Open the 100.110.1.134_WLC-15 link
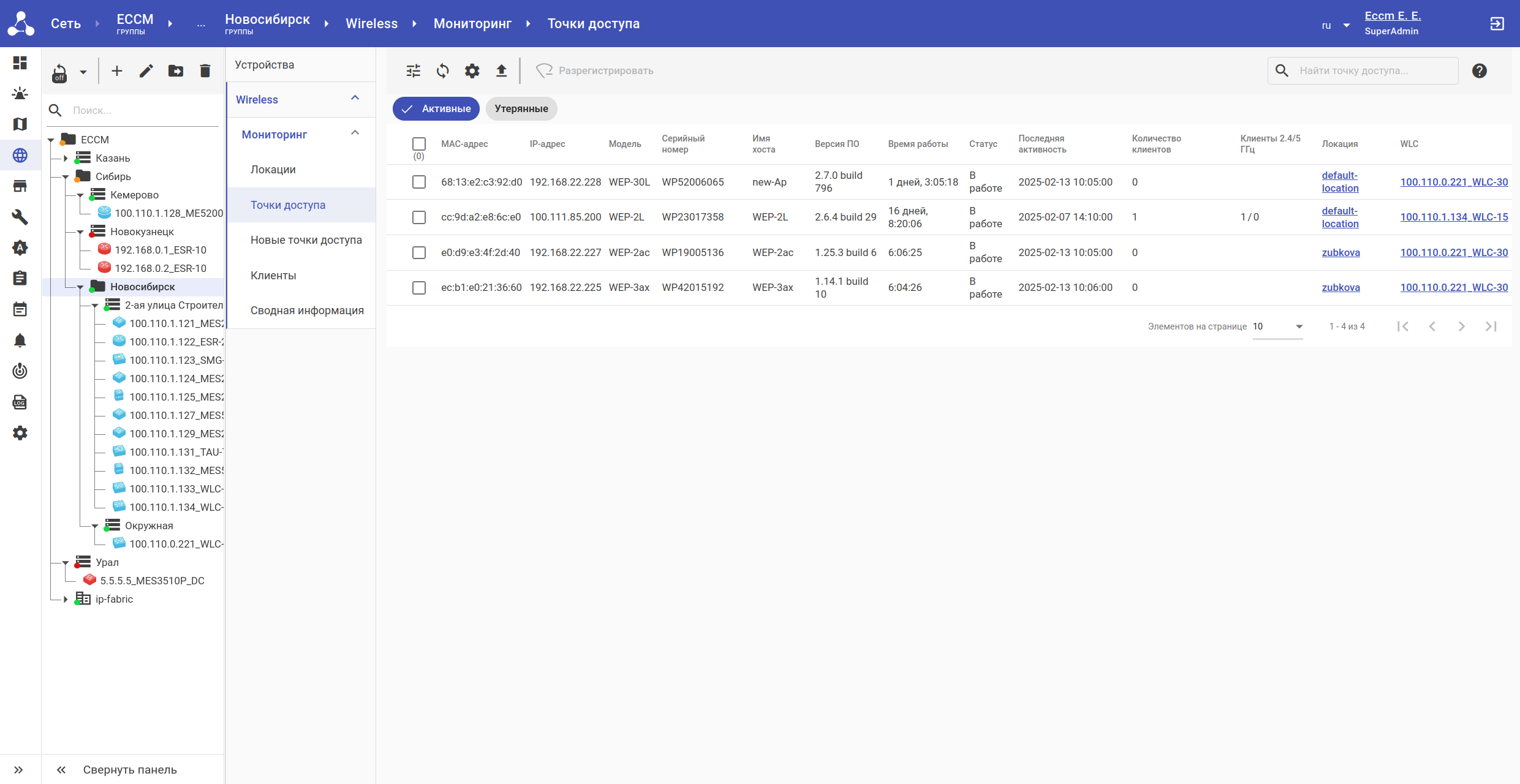The width and height of the screenshot is (1520, 784). 1453,217
